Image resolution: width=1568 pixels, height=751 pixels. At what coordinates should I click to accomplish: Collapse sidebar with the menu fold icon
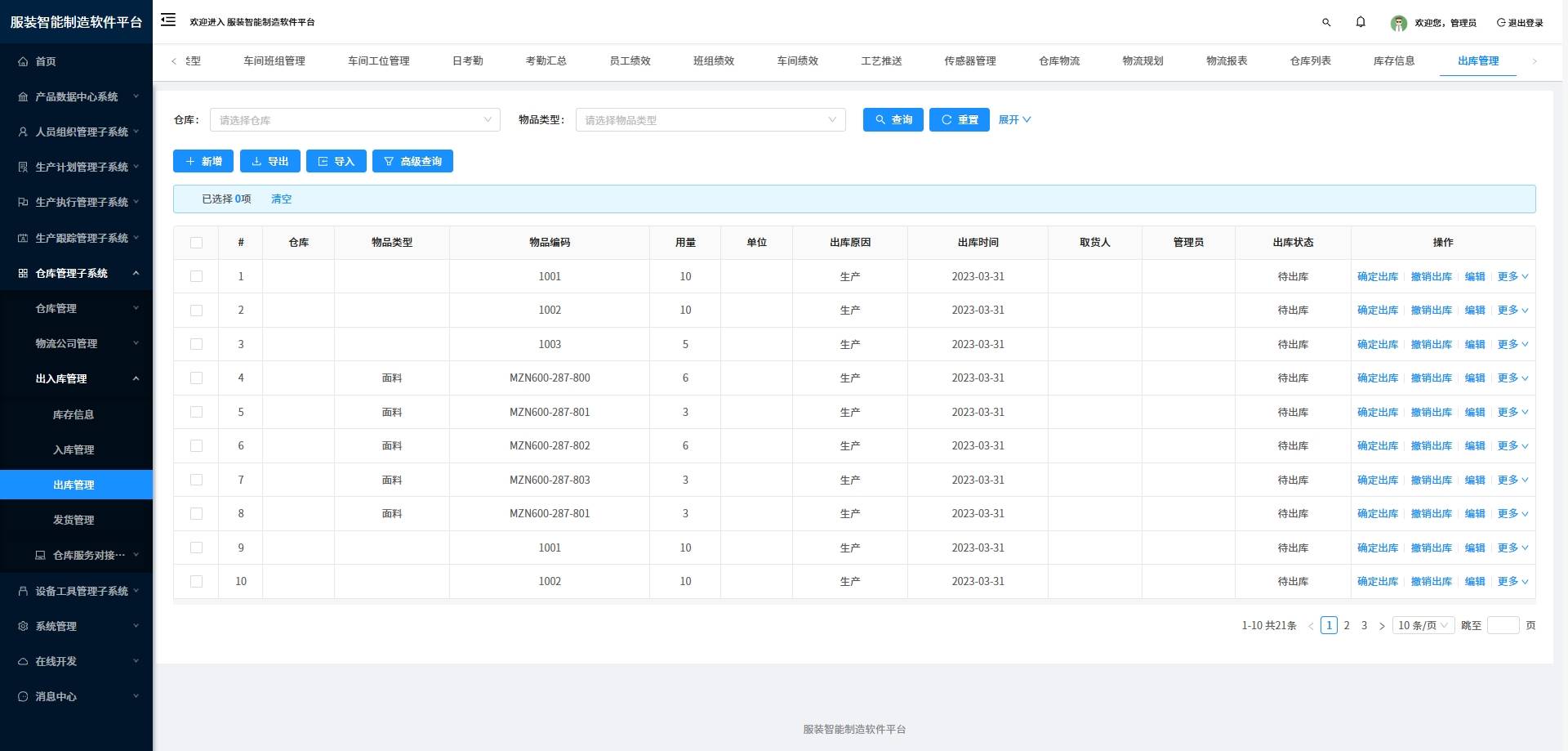point(168,20)
